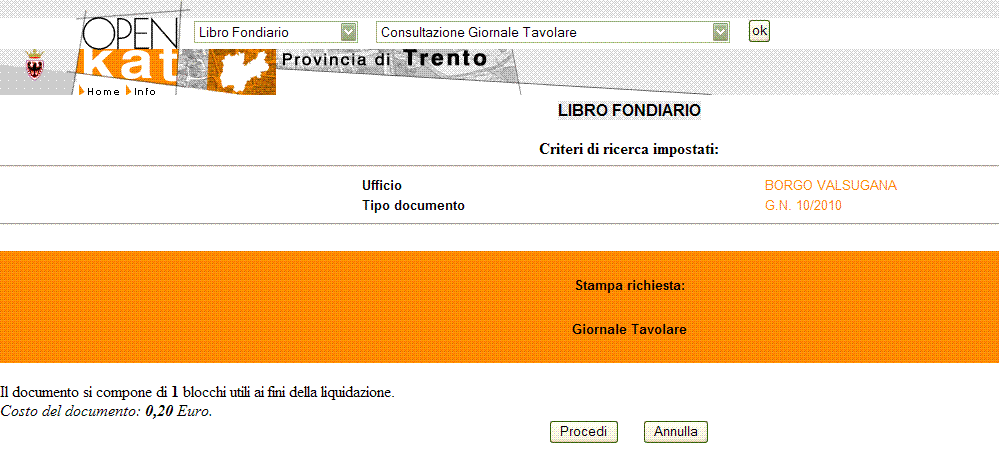
Task: Click the Trento eagle coat of arms
Action: (34, 65)
